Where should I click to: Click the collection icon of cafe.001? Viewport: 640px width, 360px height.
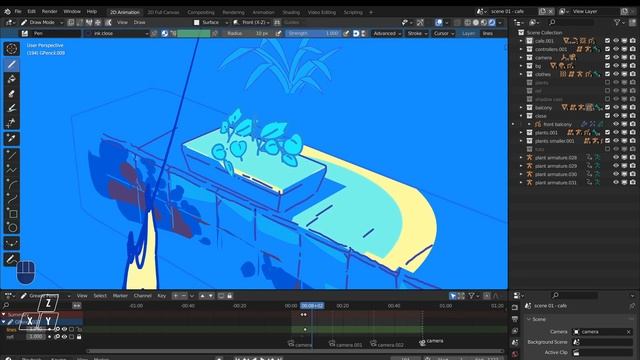pos(529,41)
